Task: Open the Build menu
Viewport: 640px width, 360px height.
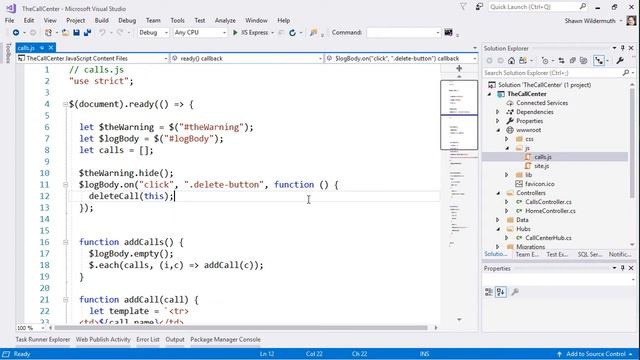Action: pos(102,20)
